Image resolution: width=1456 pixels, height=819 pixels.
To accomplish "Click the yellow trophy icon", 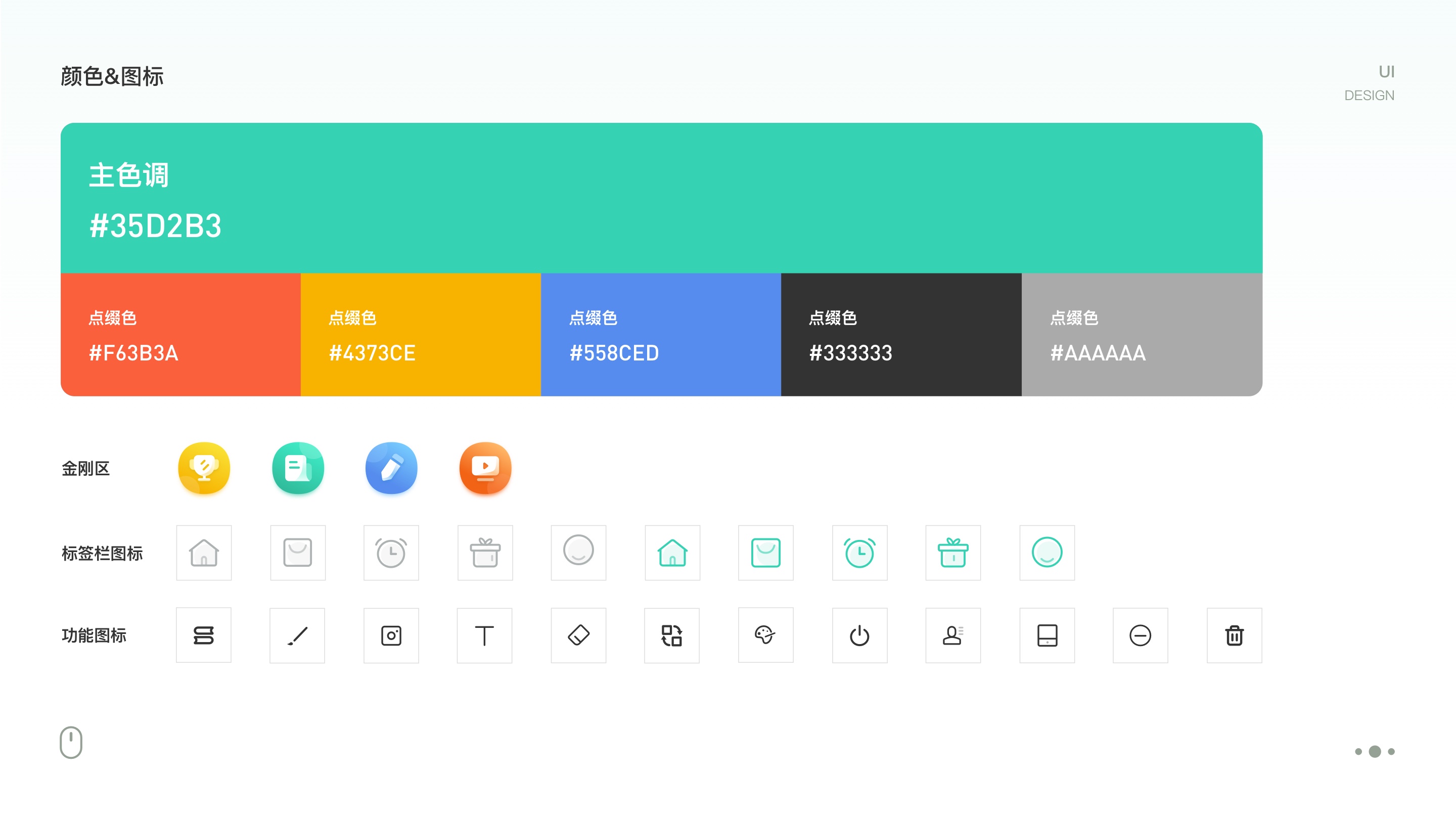I will point(204,468).
